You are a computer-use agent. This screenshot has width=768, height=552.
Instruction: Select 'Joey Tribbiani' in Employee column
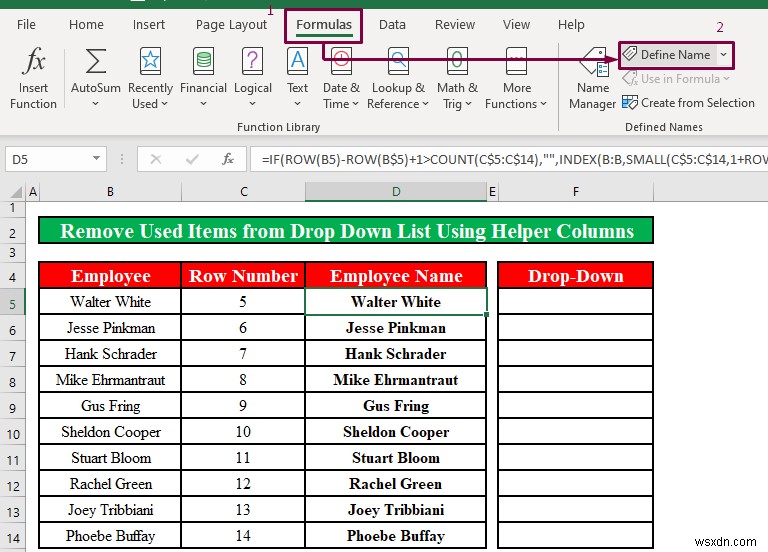110,509
